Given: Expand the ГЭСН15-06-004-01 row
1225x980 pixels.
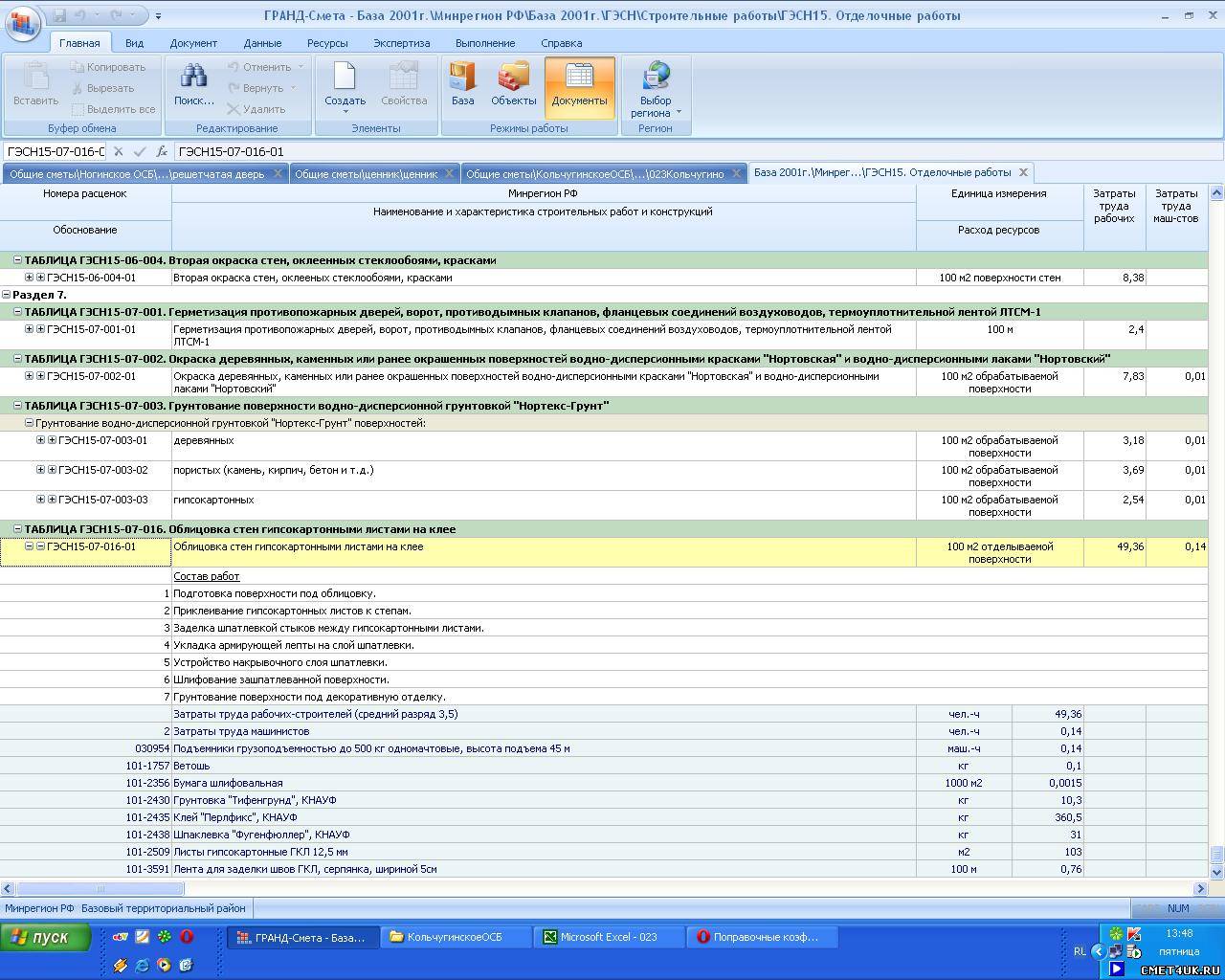Looking at the screenshot, I should point(29,278).
